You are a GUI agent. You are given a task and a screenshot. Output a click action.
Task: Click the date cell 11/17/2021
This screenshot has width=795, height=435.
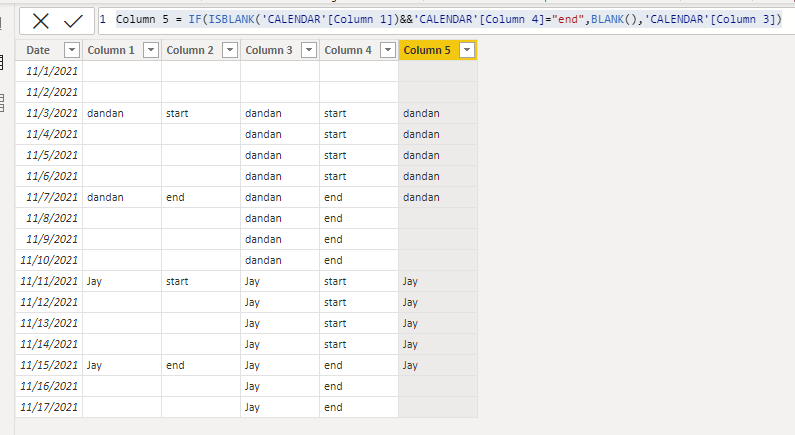click(x=49, y=407)
